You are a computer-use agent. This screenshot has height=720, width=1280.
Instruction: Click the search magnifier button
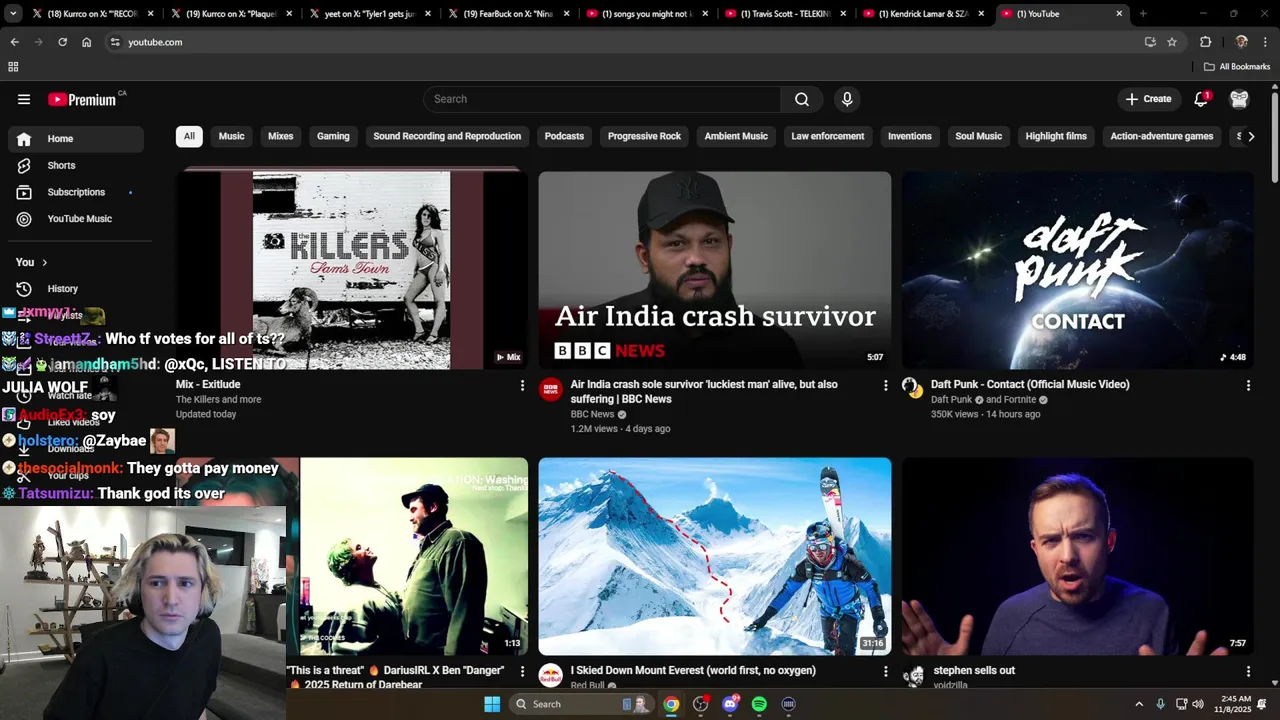coord(802,99)
